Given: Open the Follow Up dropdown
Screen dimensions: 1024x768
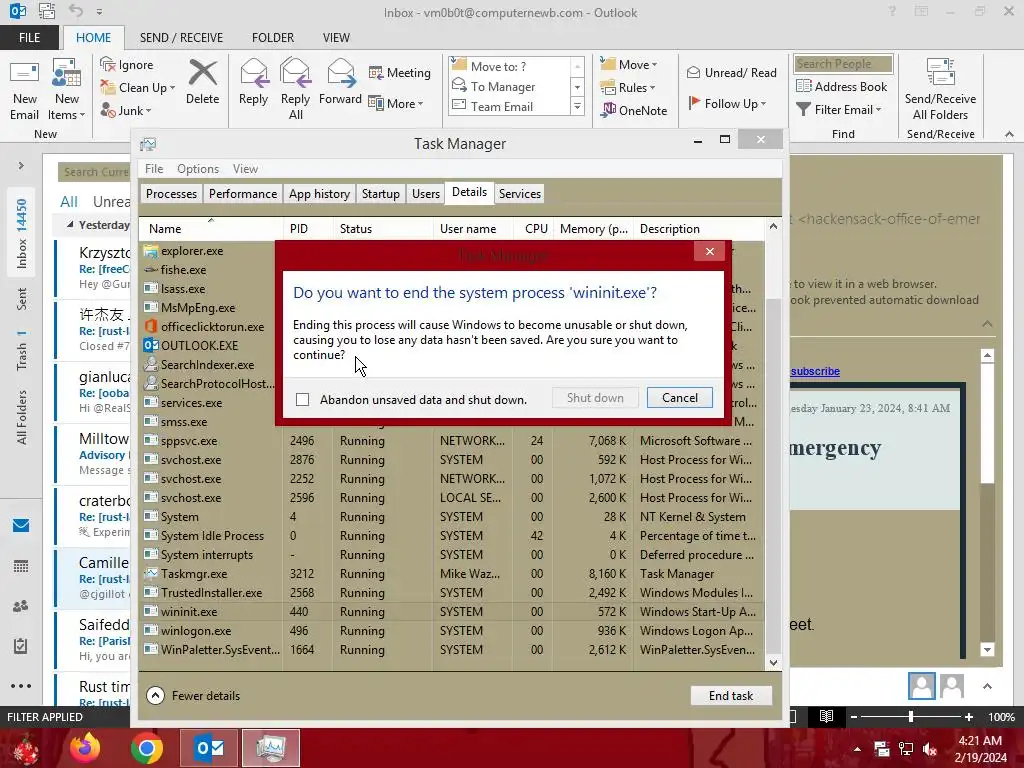Looking at the screenshot, I should (727, 103).
